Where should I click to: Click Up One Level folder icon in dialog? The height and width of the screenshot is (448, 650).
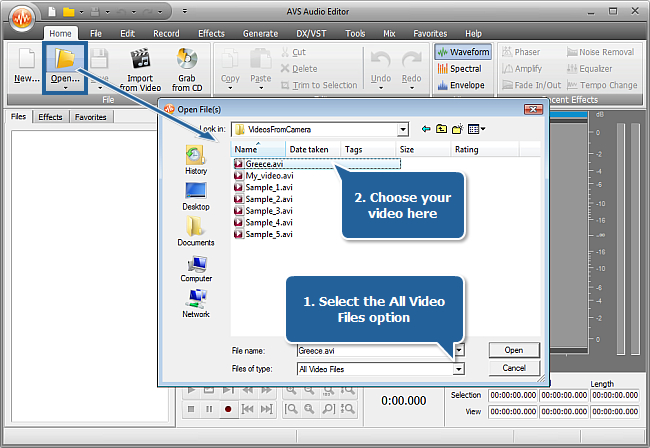[441, 129]
